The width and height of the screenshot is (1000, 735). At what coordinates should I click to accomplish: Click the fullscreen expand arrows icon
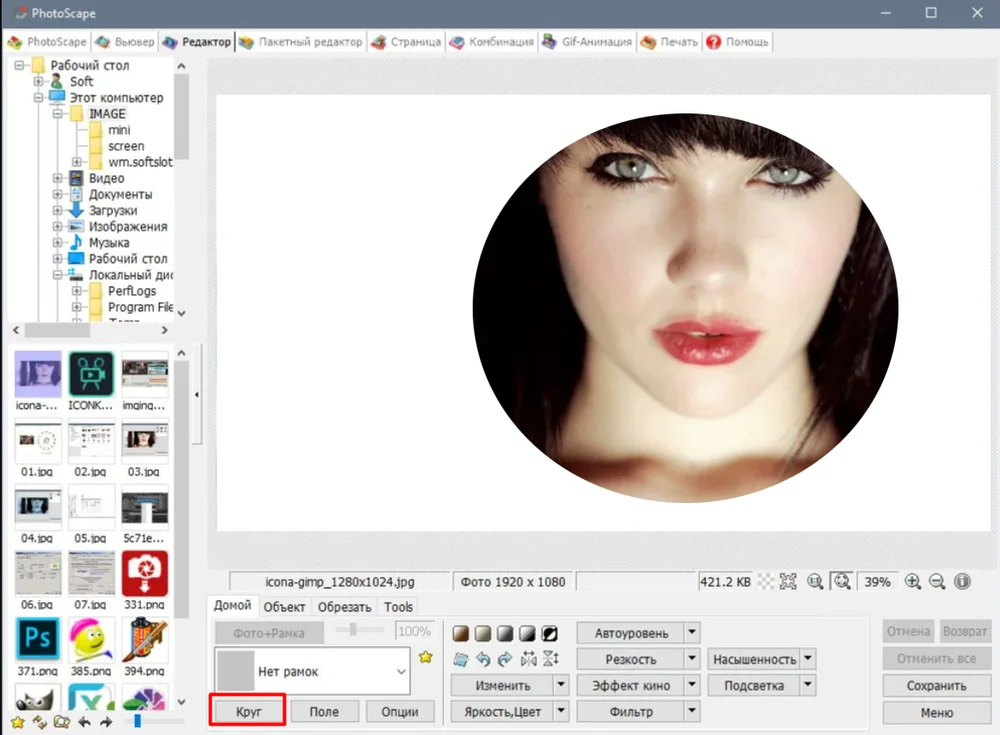coord(788,581)
